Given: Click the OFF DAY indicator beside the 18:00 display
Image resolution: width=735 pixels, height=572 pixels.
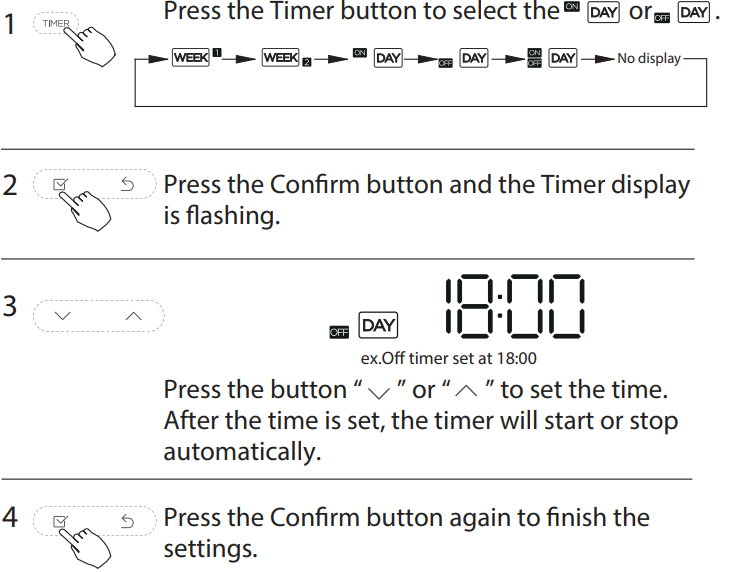Looking at the screenshot, I should (363, 325).
